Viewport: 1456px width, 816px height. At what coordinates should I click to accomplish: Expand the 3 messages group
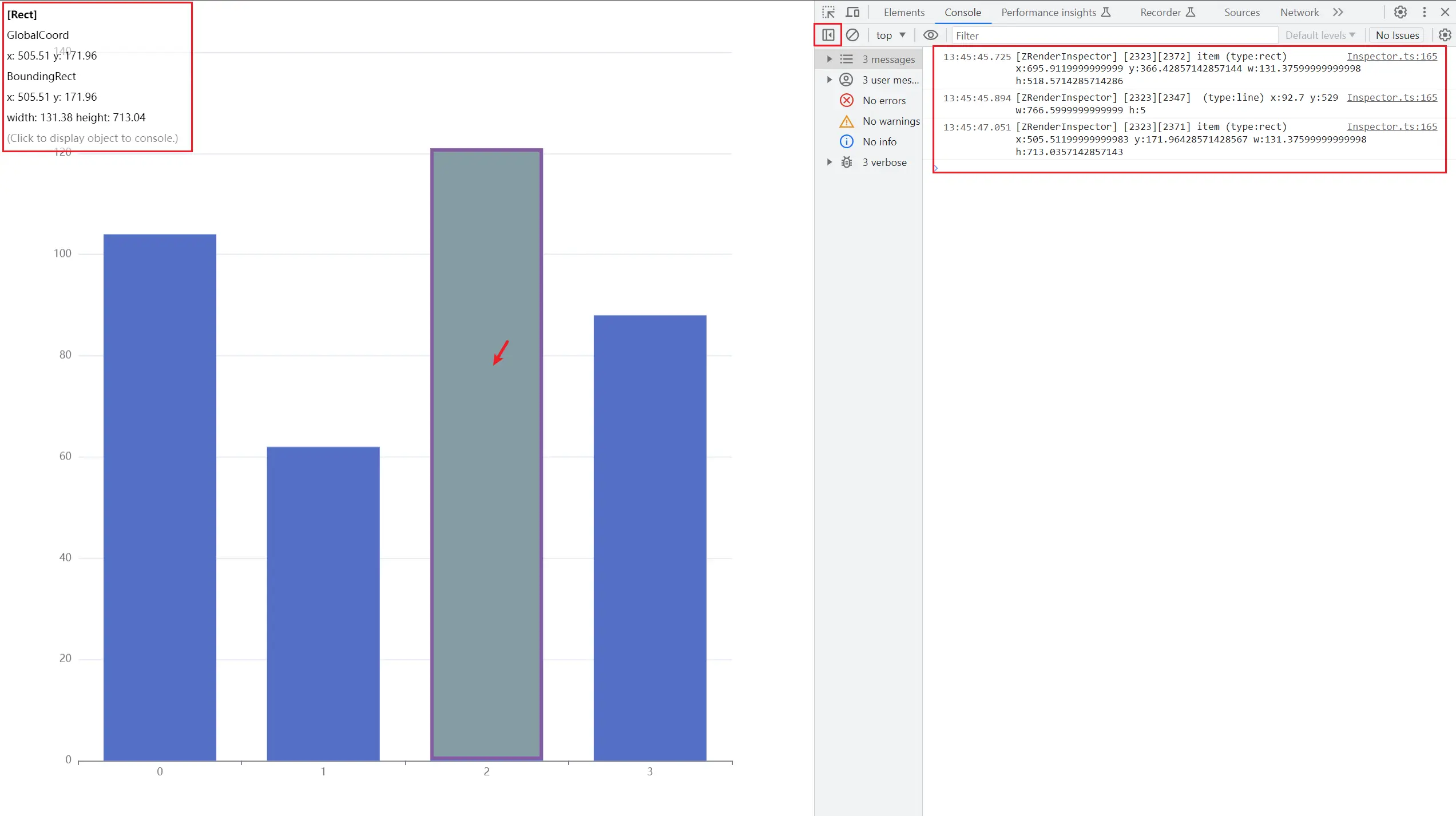[x=829, y=59]
